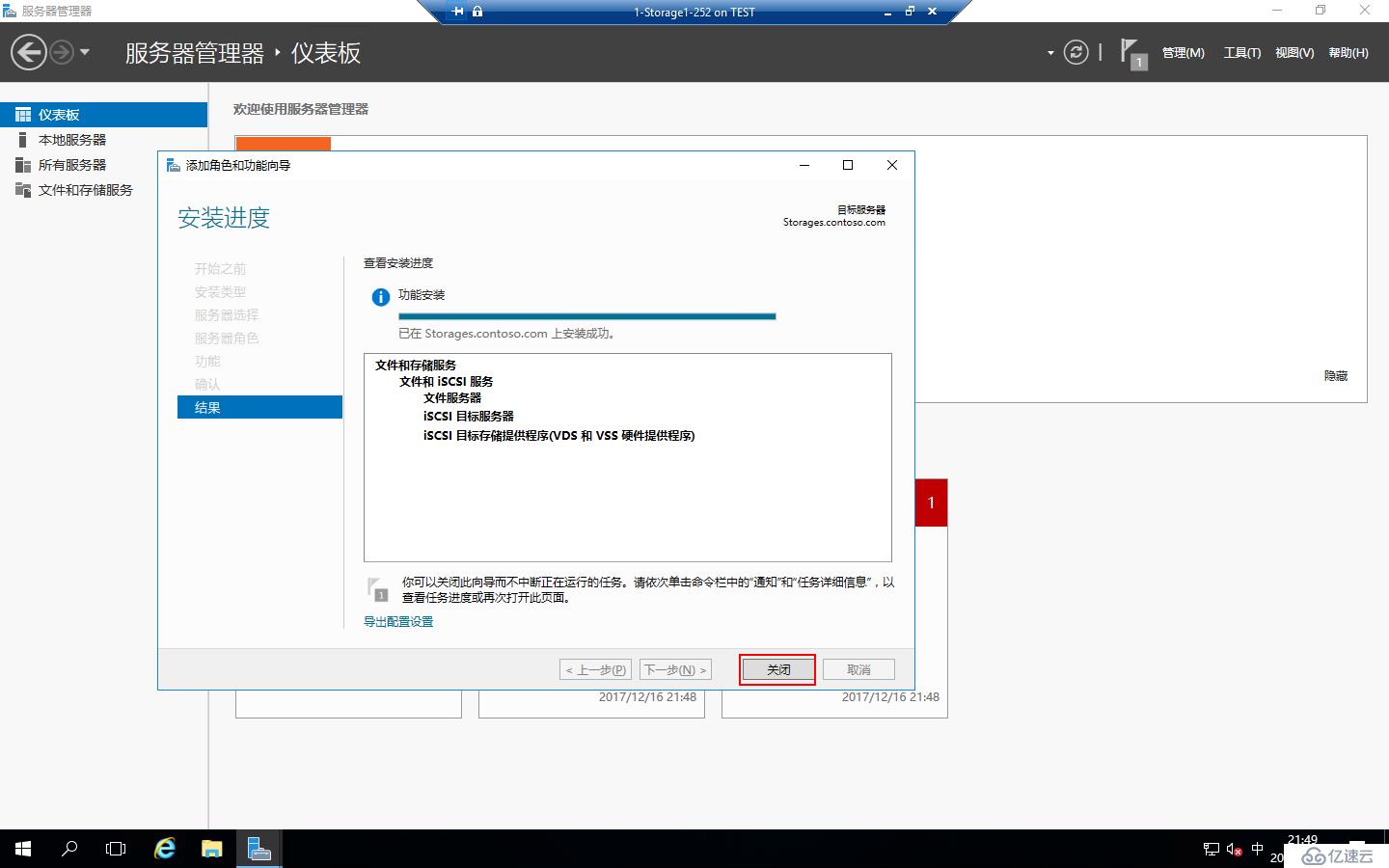Image resolution: width=1389 pixels, height=868 pixels.
Task: Click the disabled 上一步(P) button
Action: pyautogui.click(x=596, y=669)
